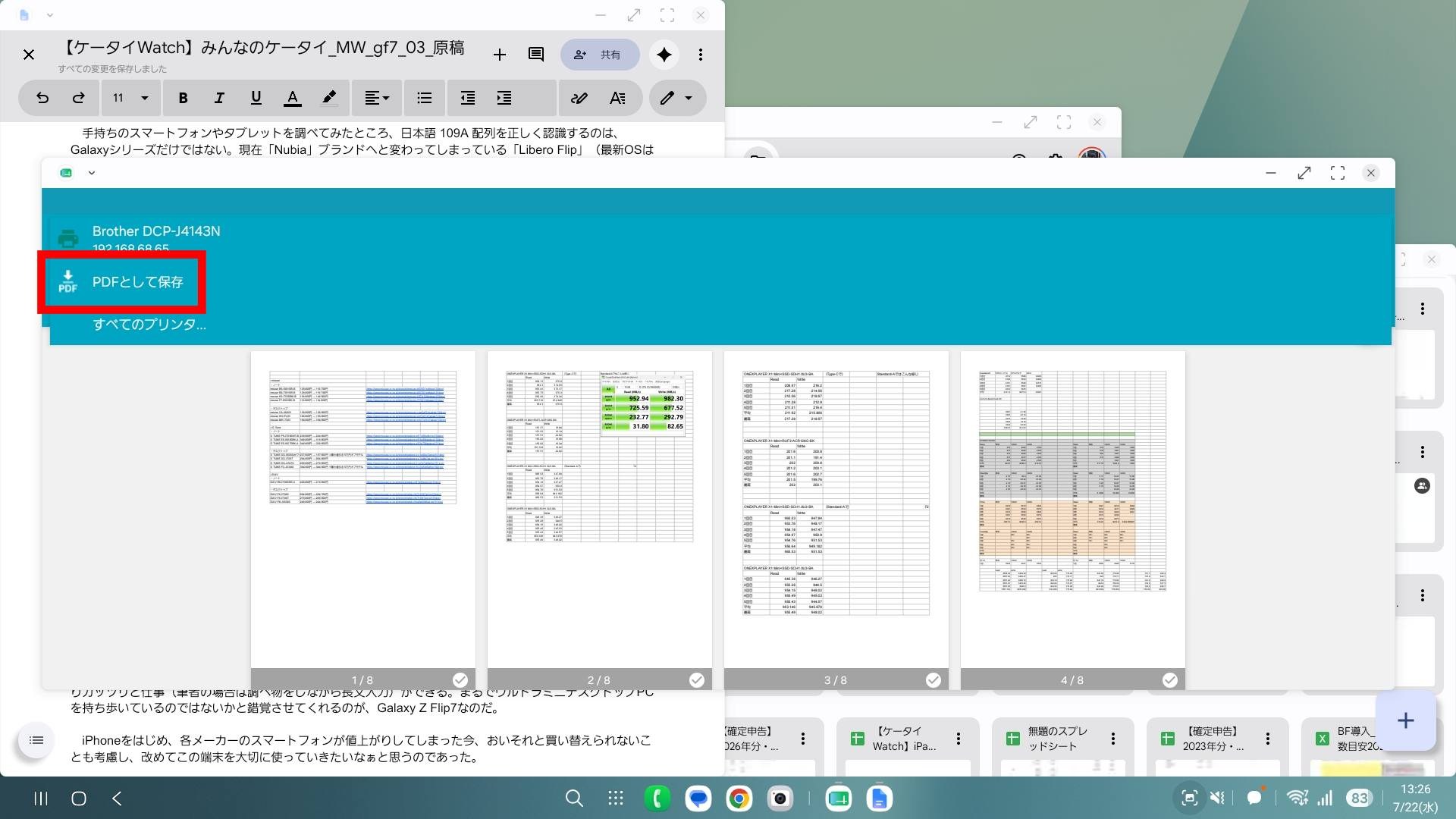Expand Docs window title dropdown chevron
This screenshot has width=1456, height=819.
50,15
